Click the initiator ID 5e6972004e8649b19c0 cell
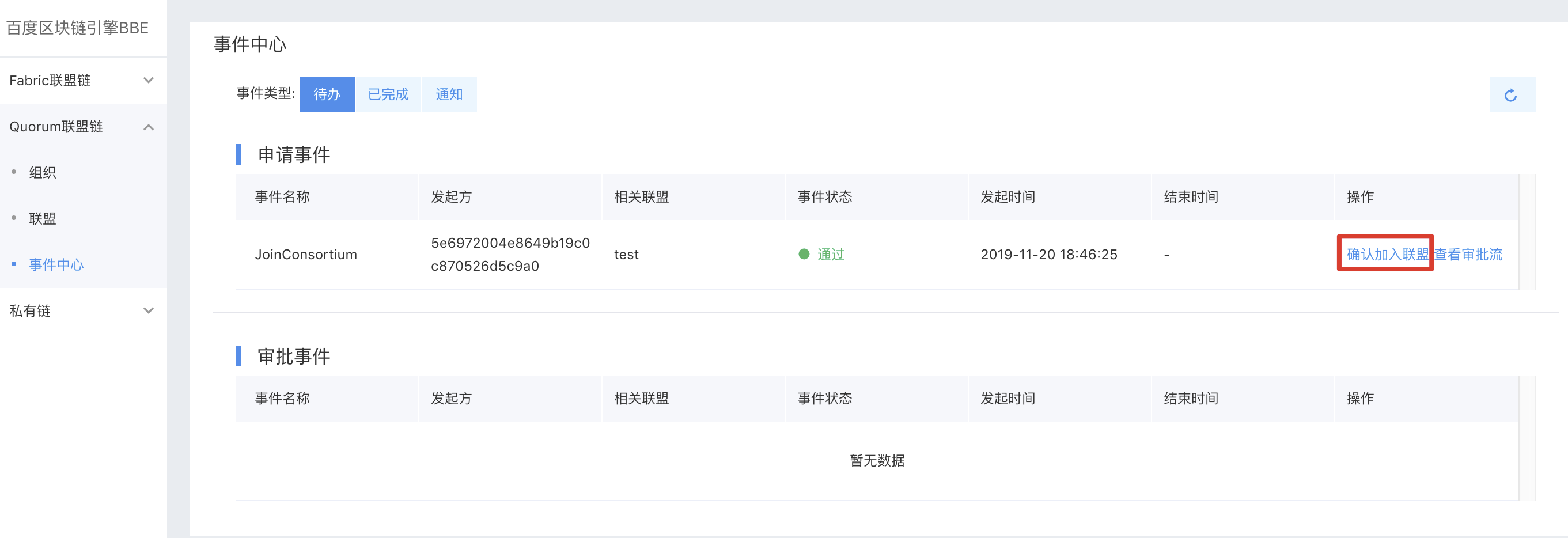The image size is (1568, 538). pos(510,255)
